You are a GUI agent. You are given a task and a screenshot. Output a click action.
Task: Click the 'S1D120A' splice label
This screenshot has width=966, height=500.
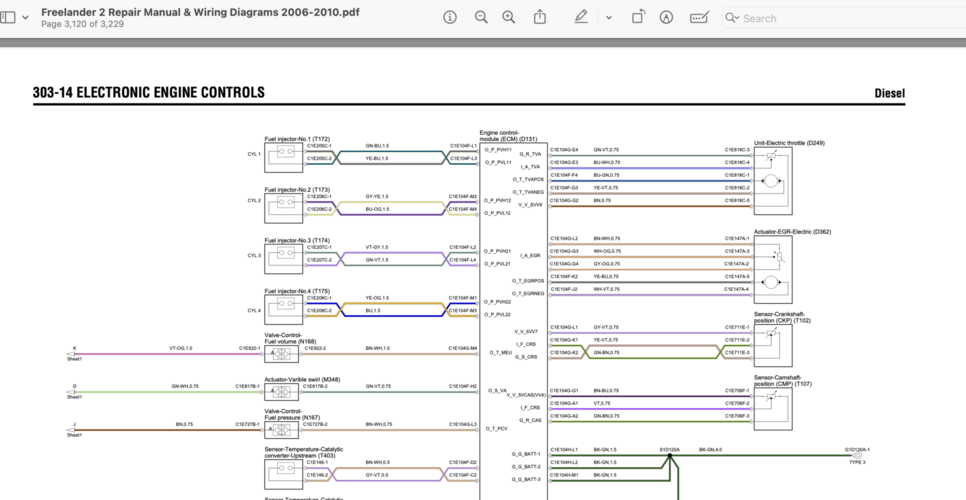click(x=670, y=450)
